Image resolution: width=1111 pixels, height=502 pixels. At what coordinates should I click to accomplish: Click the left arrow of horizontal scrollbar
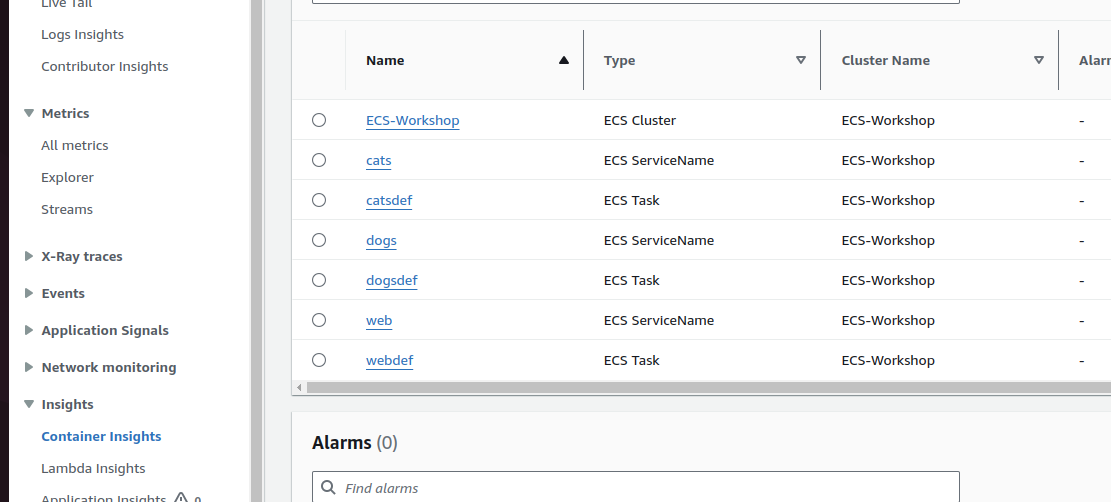[299, 387]
